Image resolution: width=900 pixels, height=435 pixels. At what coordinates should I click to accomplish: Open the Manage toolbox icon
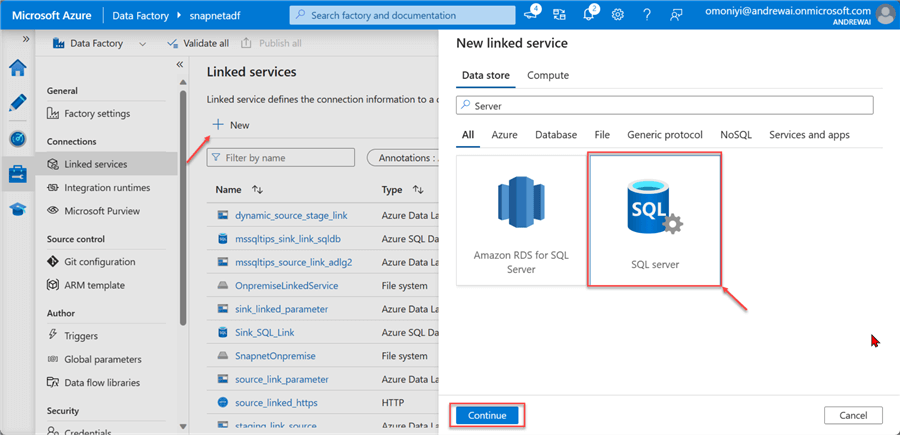click(18, 174)
